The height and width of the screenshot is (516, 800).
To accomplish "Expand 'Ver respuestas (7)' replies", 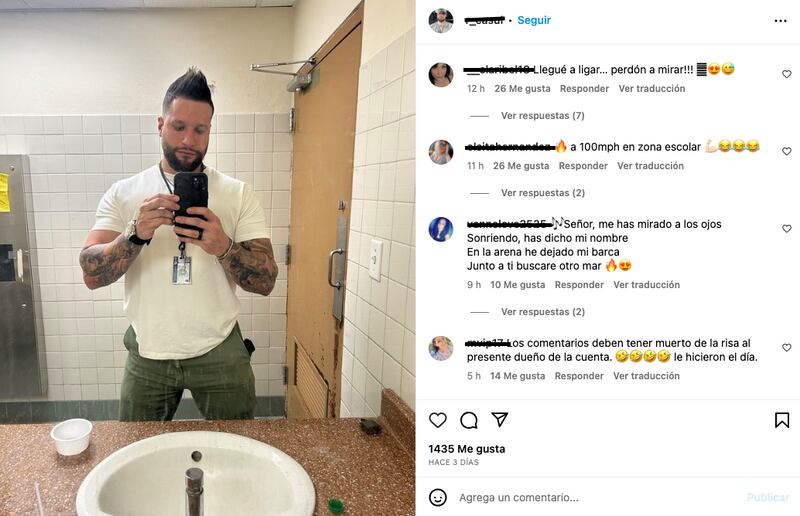I will coord(542,116).
